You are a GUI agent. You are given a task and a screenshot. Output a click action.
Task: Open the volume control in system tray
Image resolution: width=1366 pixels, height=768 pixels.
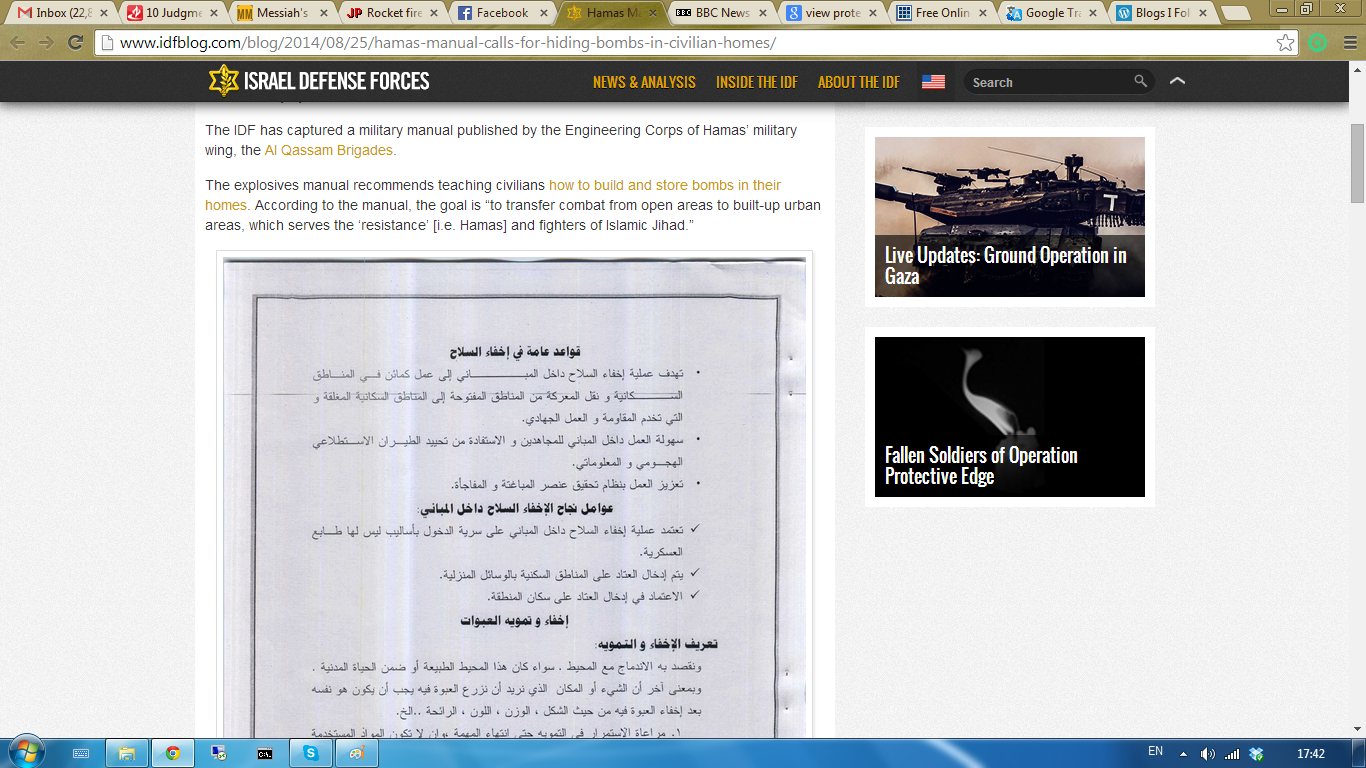coord(1207,753)
